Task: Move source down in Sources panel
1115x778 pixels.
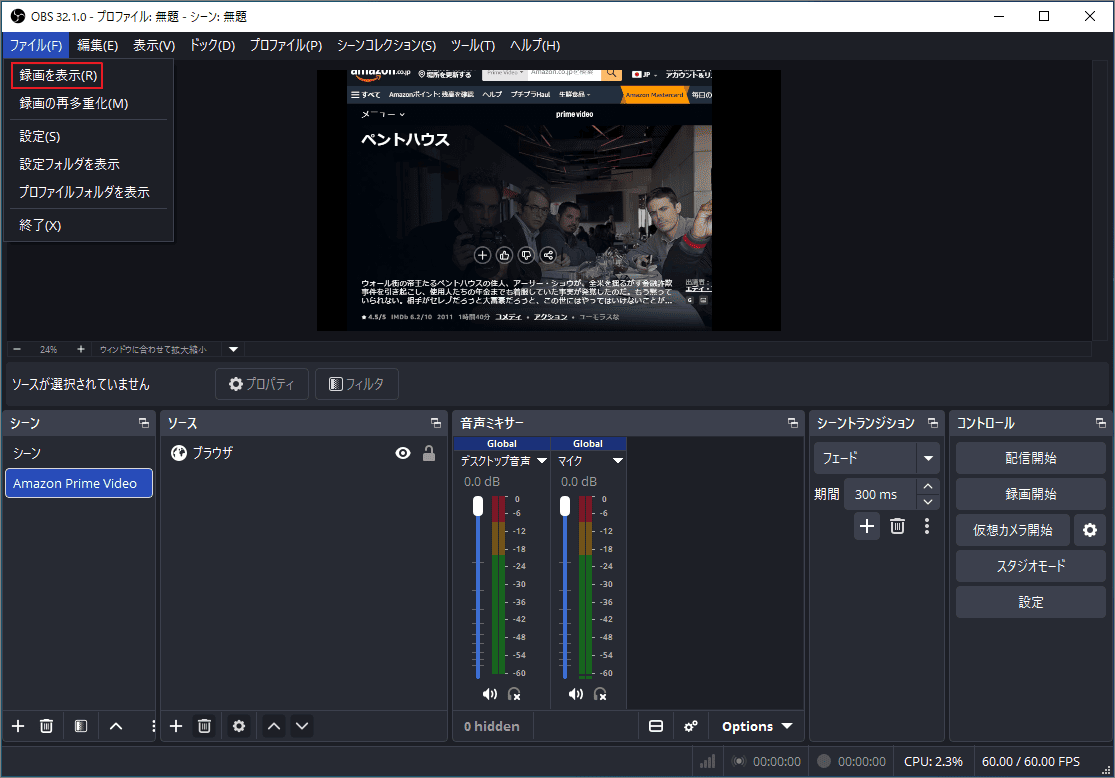Action: (302, 726)
